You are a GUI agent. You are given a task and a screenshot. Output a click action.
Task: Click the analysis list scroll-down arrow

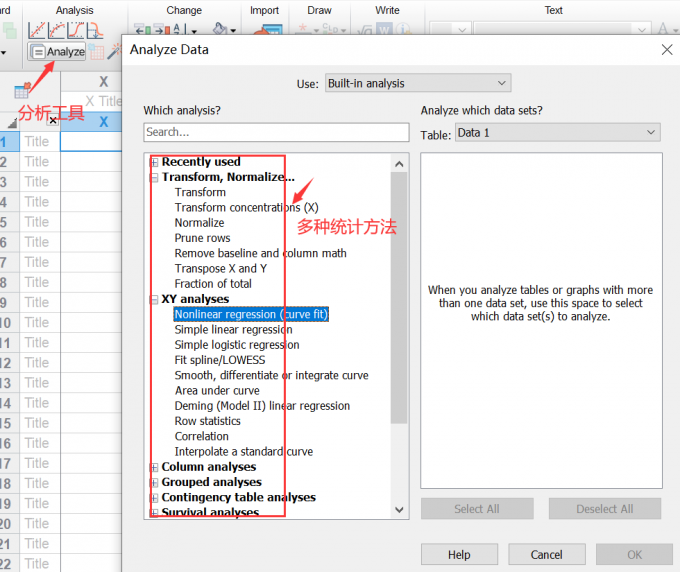400,508
